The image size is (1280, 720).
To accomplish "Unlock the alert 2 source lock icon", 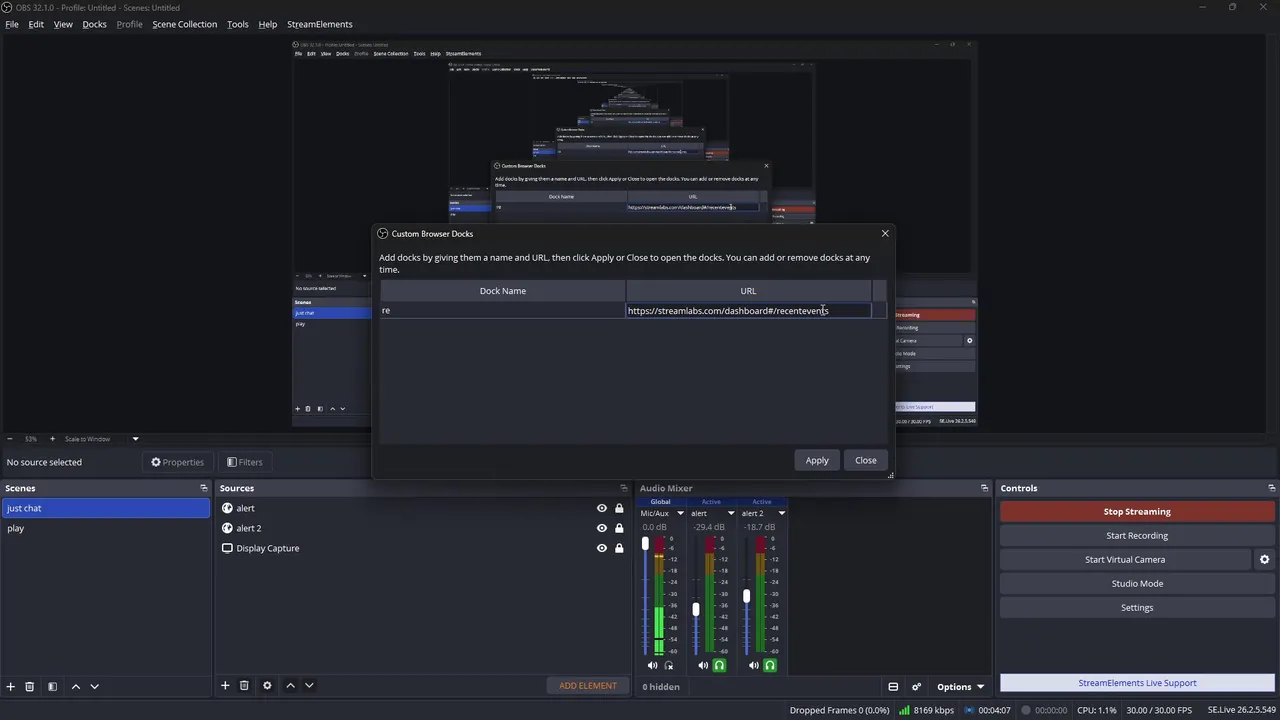I will tap(619, 528).
